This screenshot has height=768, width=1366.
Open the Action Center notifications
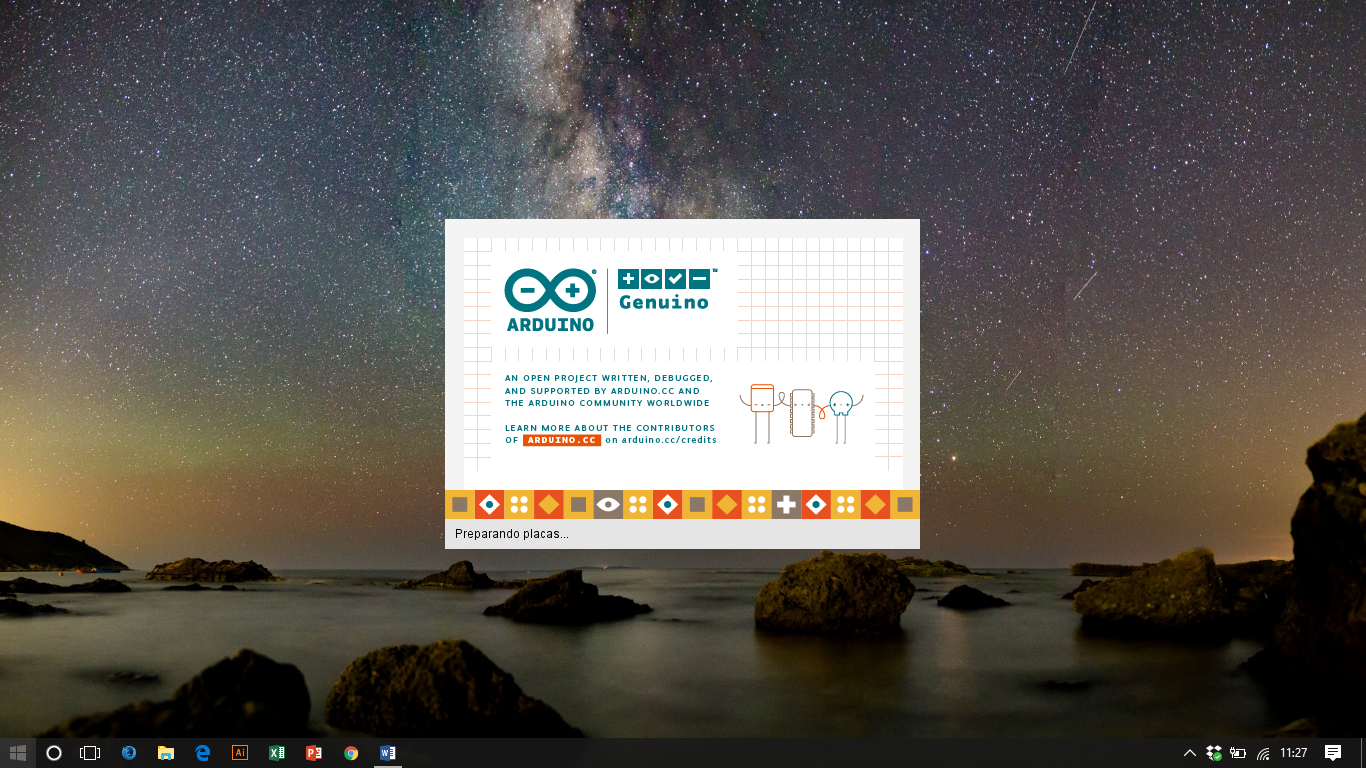click(x=1333, y=753)
